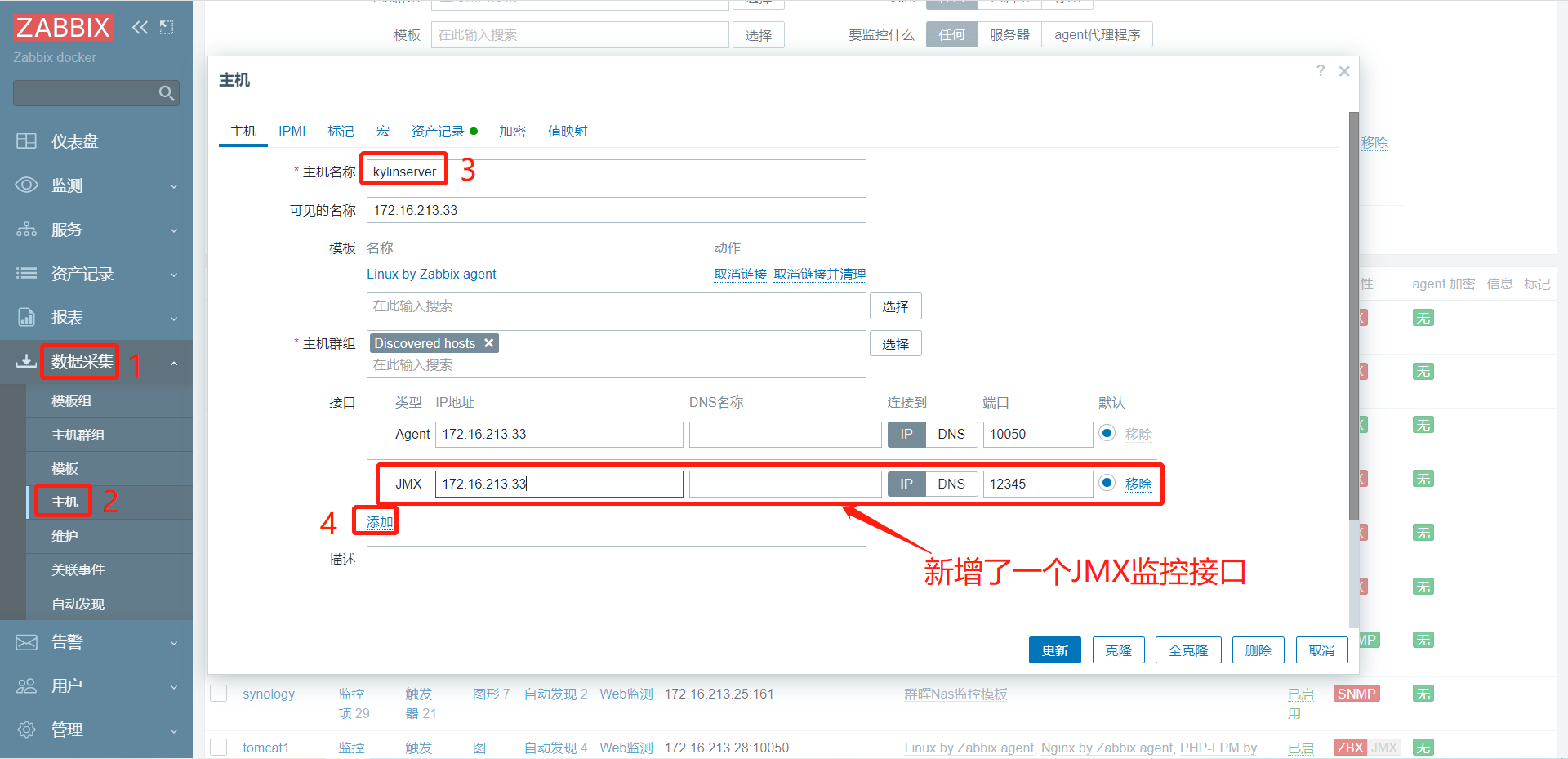The image size is (1568, 759).
Task: Choose 服务器 in 要监控什么 filter
Action: [1009, 34]
